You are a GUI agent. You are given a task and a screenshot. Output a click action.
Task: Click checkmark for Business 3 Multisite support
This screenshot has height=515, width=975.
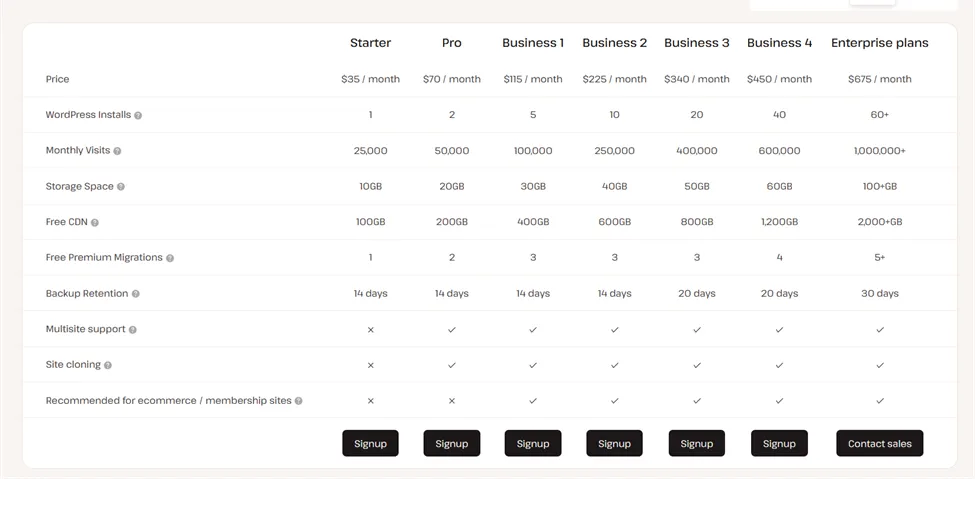tap(697, 330)
